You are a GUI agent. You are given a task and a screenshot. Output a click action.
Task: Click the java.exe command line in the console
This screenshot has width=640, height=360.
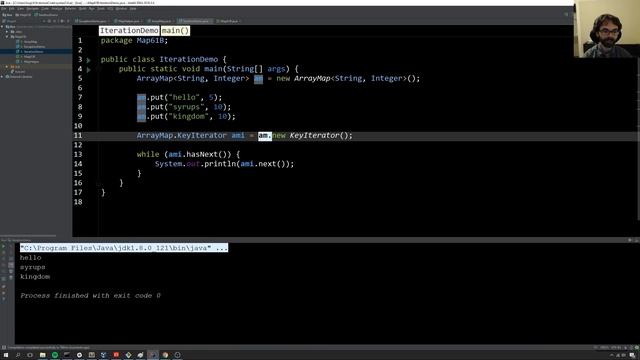[124, 248]
